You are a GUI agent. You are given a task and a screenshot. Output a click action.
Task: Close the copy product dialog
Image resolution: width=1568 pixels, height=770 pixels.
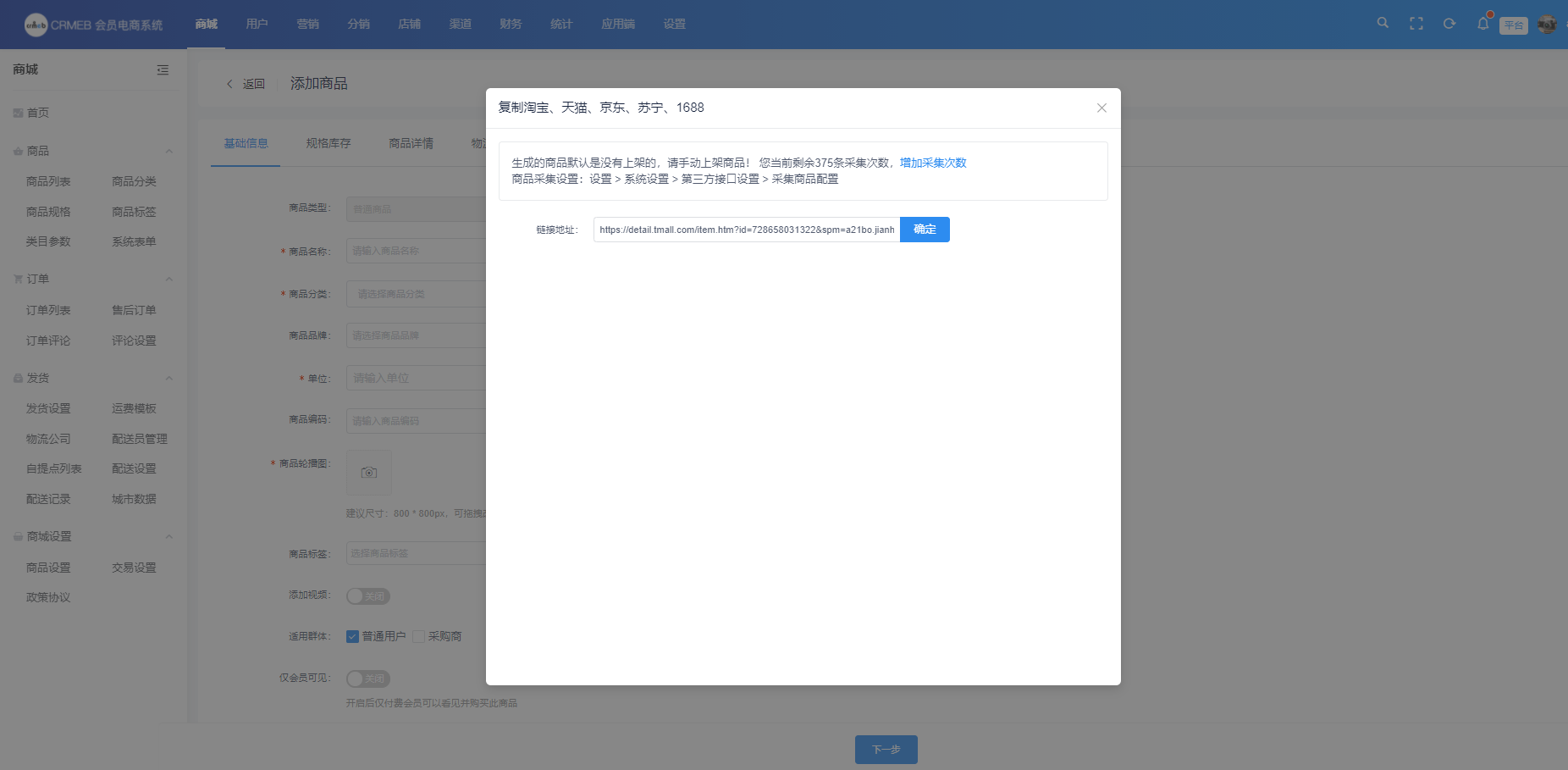coord(1101,108)
